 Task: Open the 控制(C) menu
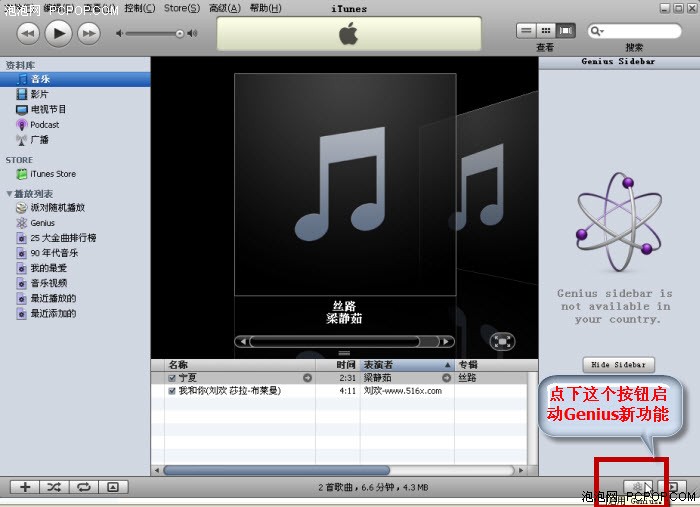click(x=140, y=8)
